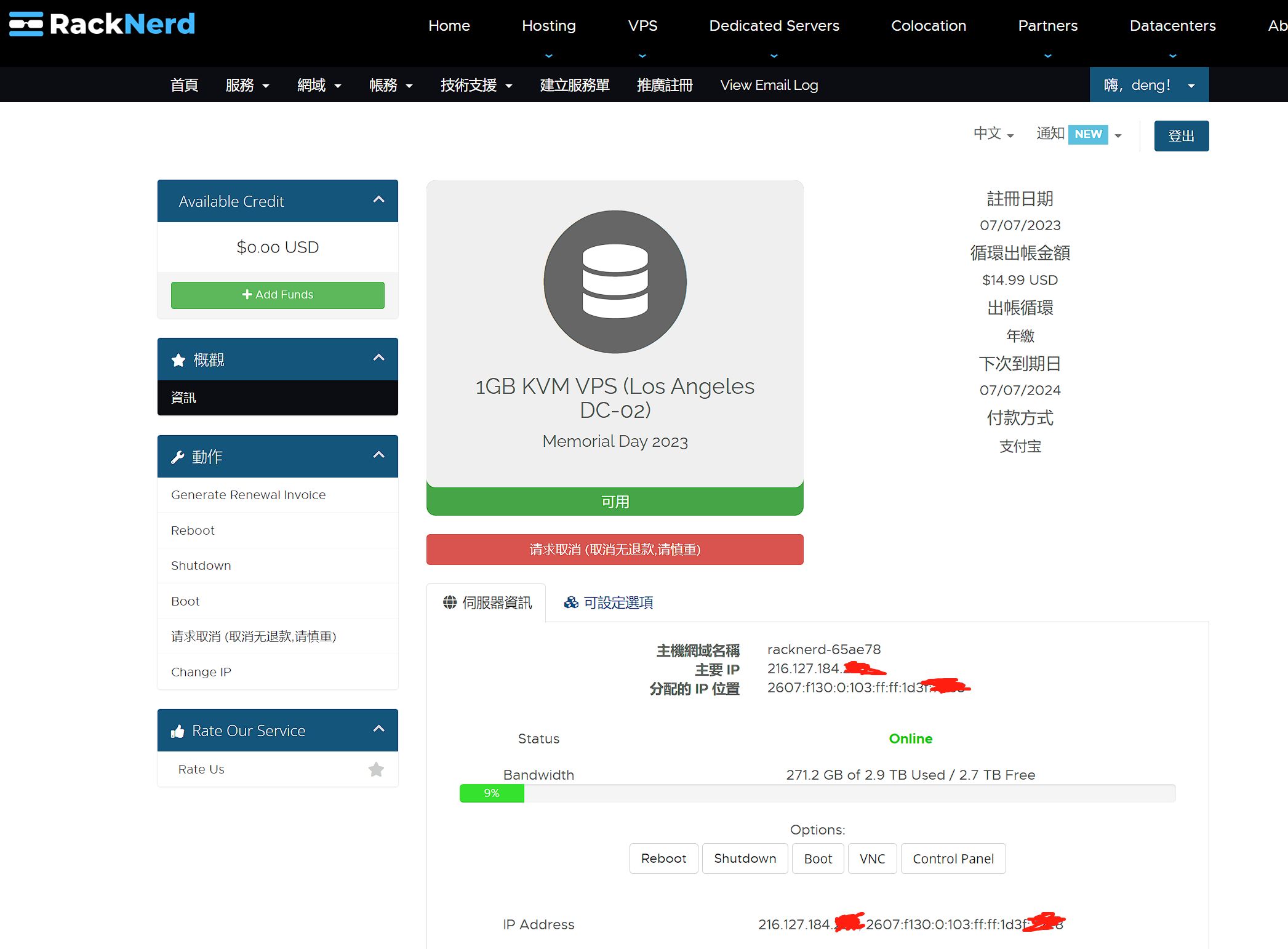The width and height of the screenshot is (1288, 949).
Task: Click the 07/07/2023 registration date
Action: tap(1020, 225)
